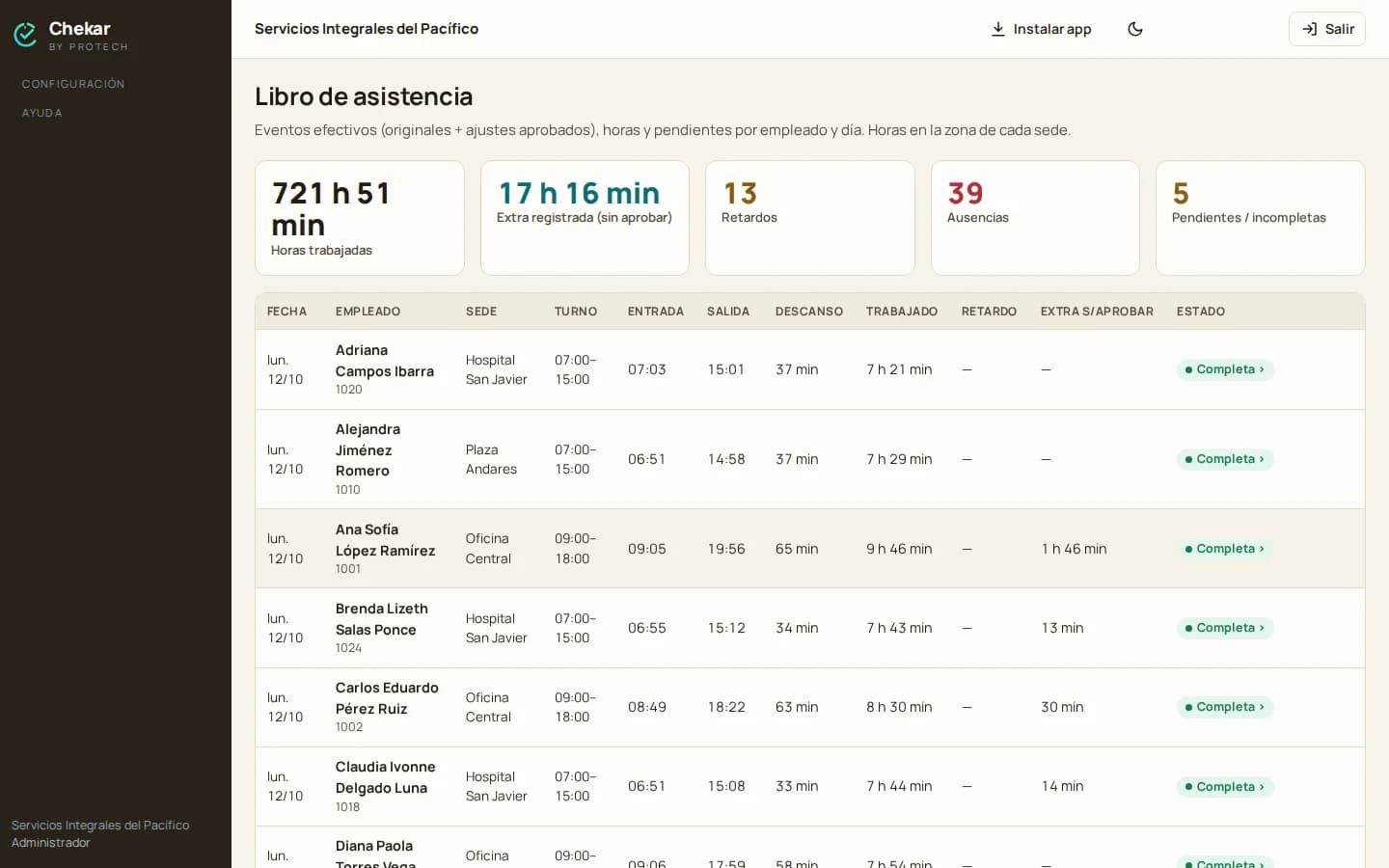Select the 13 Retardos card
The image size is (1389, 868).
[x=810, y=218]
